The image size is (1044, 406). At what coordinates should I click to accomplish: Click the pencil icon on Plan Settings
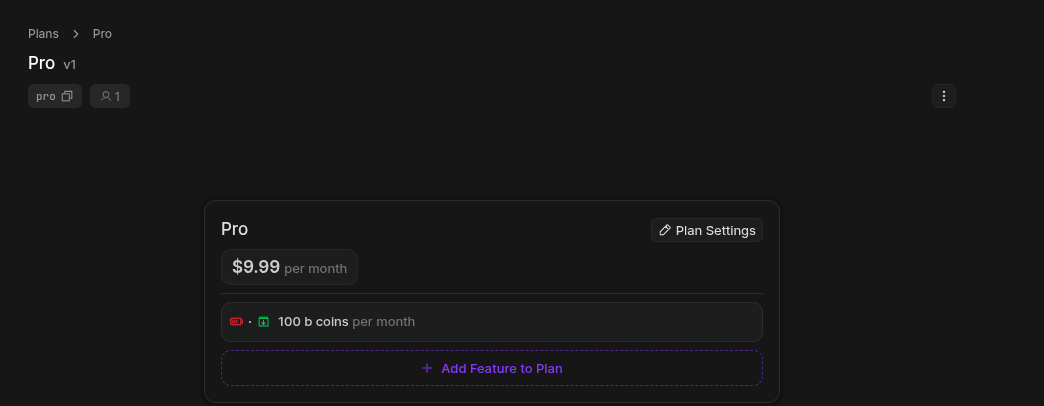pyautogui.click(x=665, y=231)
